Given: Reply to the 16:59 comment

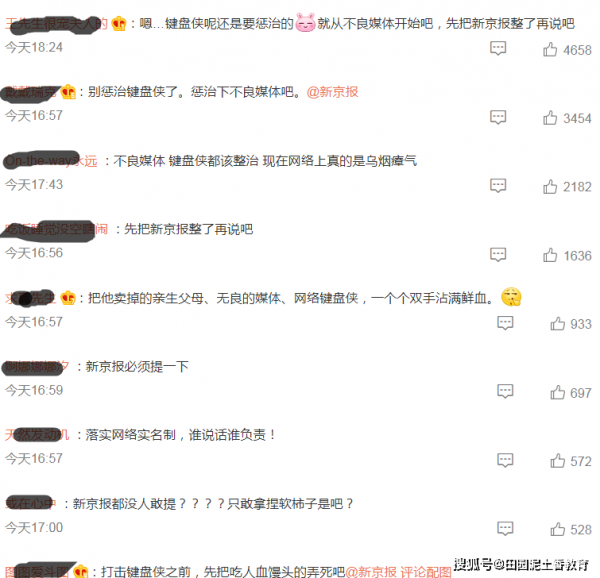Looking at the screenshot, I should pyautogui.click(x=505, y=391).
